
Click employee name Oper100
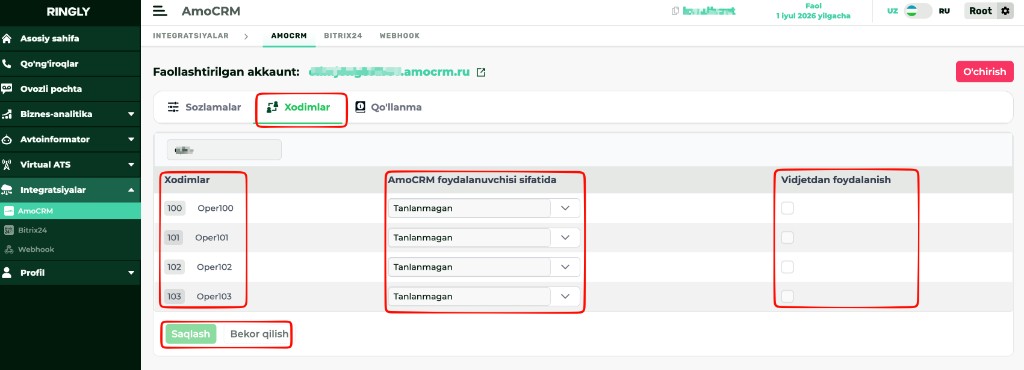point(216,208)
